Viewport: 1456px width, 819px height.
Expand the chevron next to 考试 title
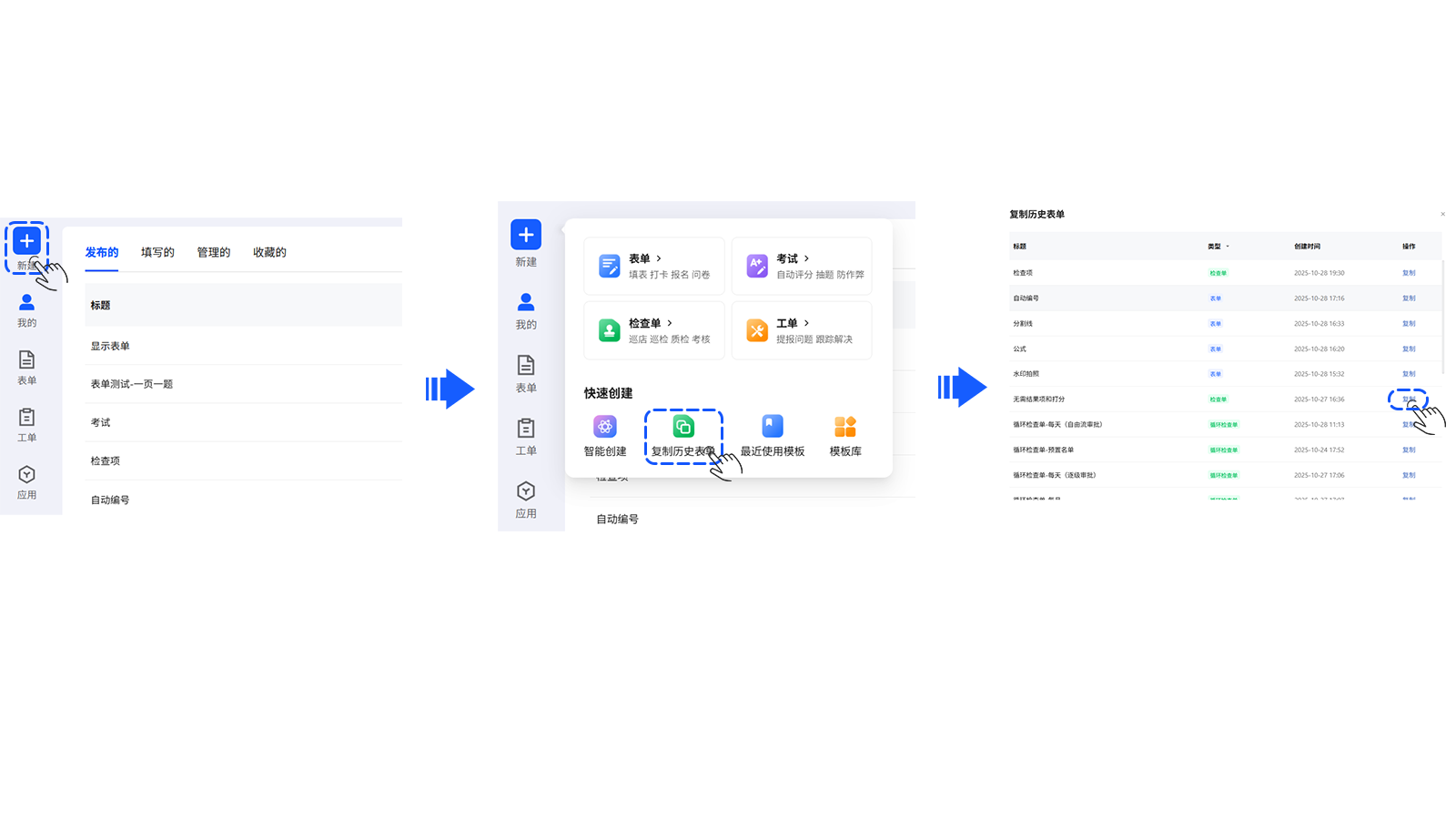pos(806,258)
